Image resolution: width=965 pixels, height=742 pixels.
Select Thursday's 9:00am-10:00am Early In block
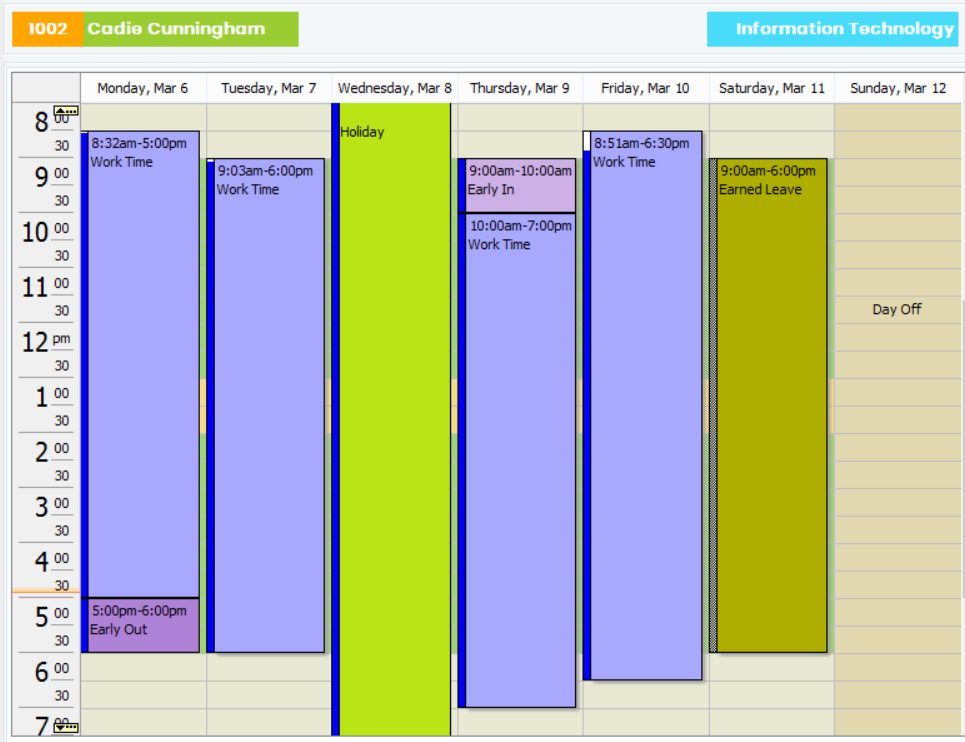pyautogui.click(x=520, y=185)
